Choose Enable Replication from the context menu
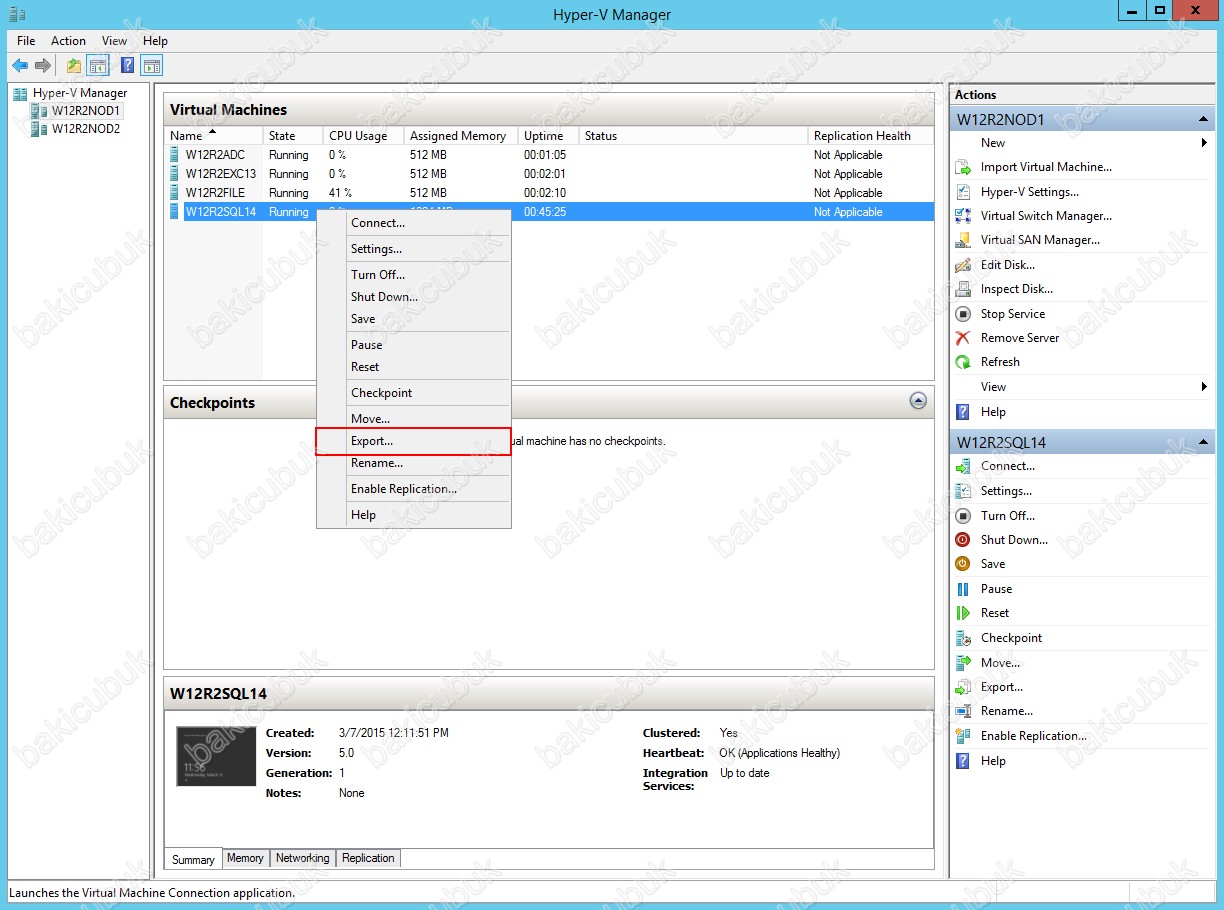 click(x=414, y=489)
